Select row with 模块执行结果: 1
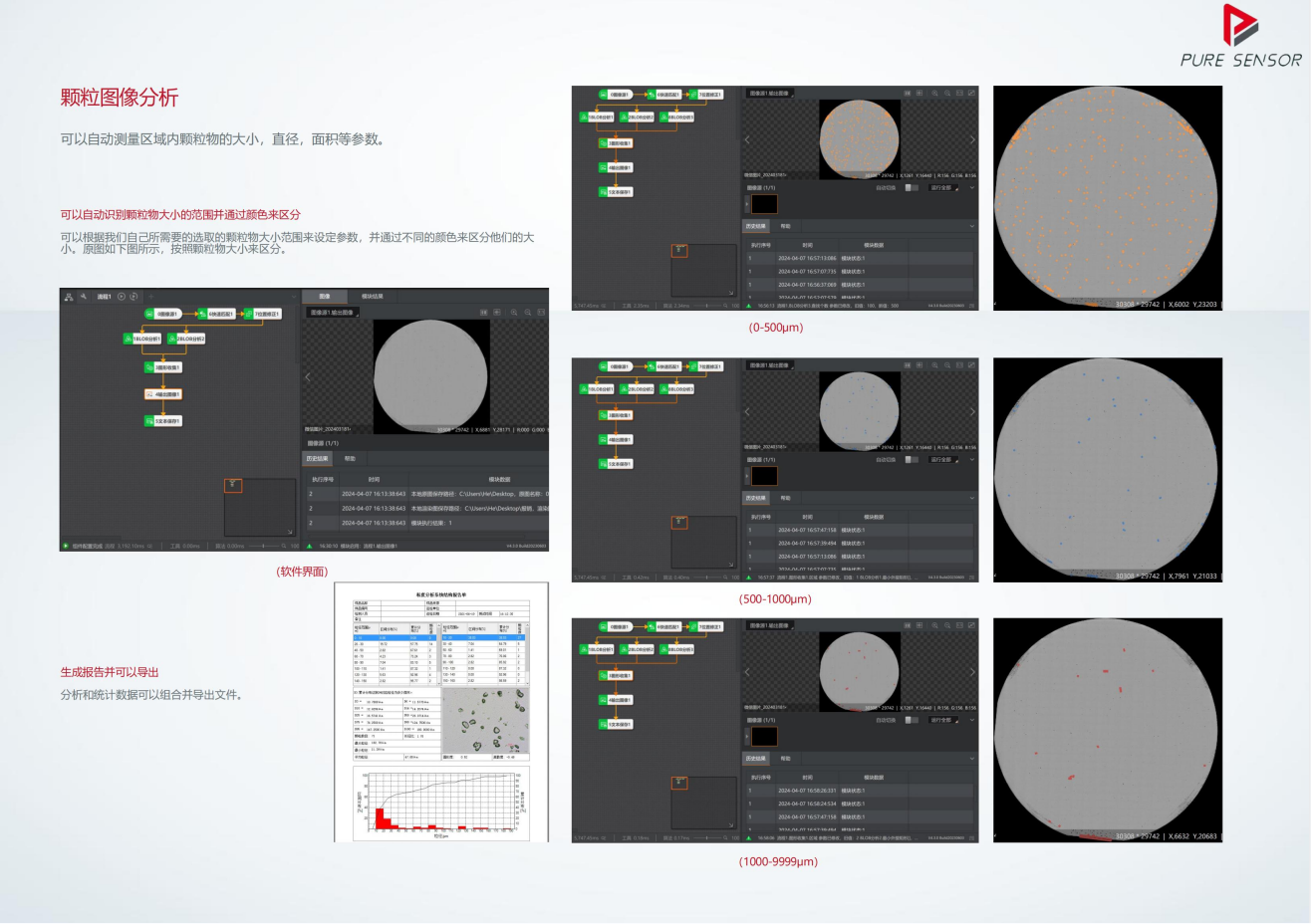Image resolution: width=1311 pixels, height=924 pixels. 425,522
